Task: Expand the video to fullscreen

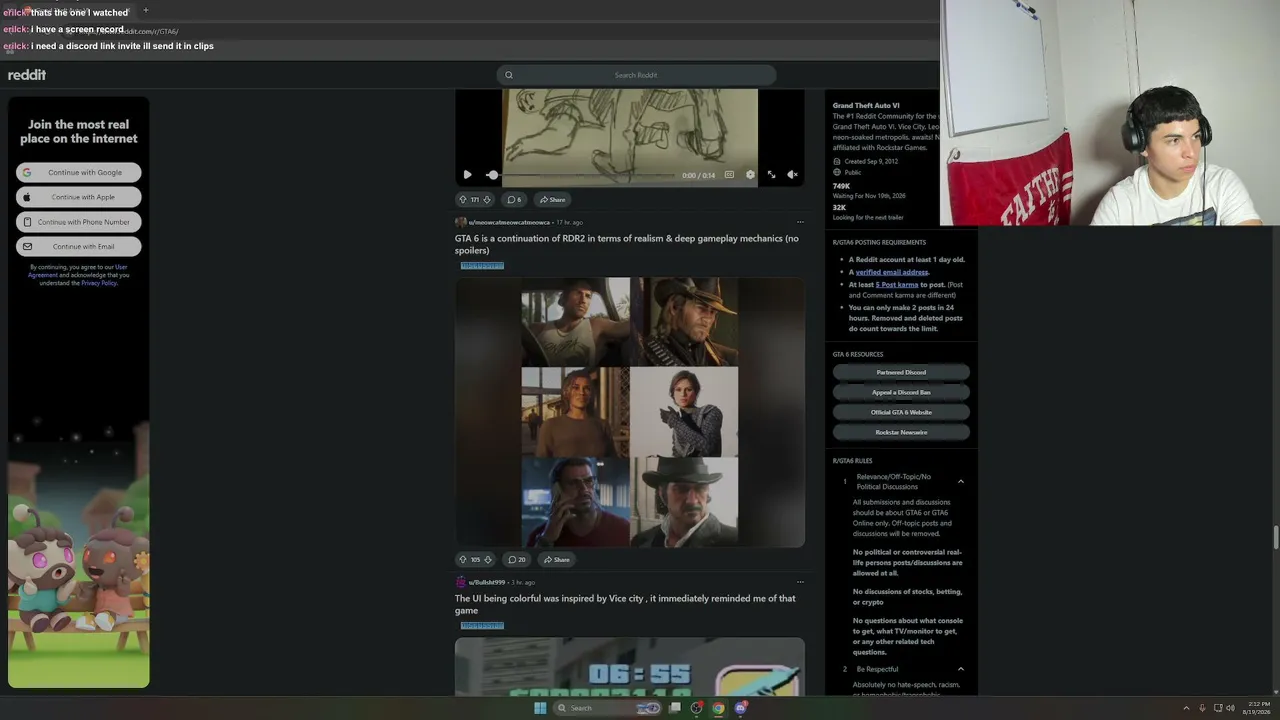Action: (x=771, y=175)
